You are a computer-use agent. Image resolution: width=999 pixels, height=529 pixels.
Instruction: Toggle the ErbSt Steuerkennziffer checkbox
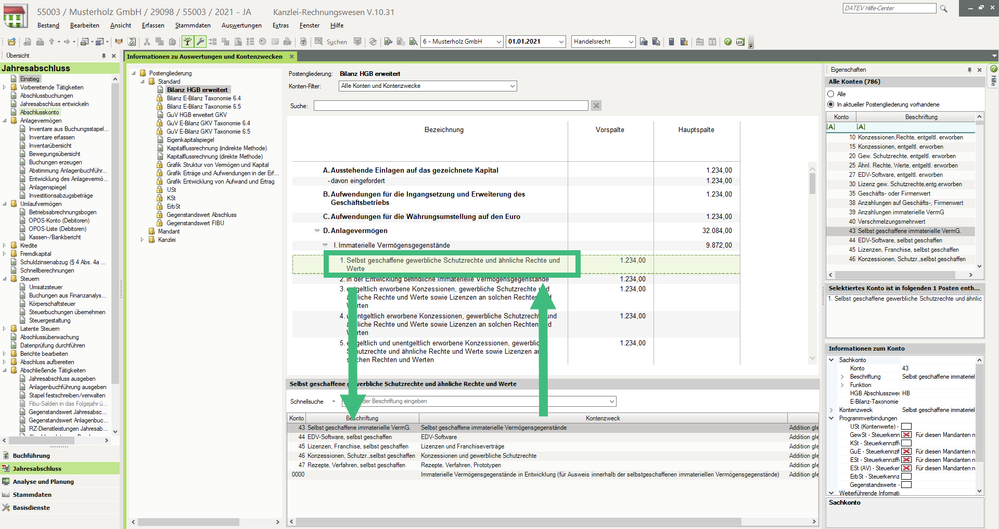tap(906, 476)
